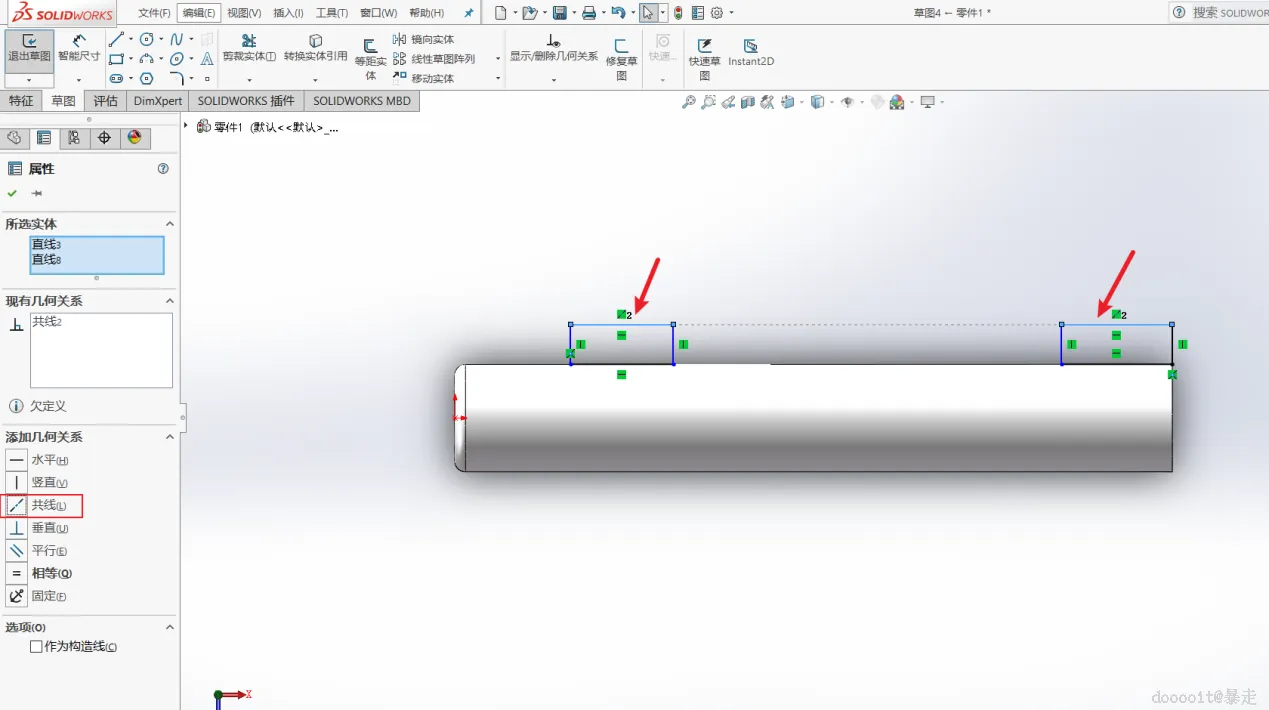Select the Straight Slot sketch tool

117,78
